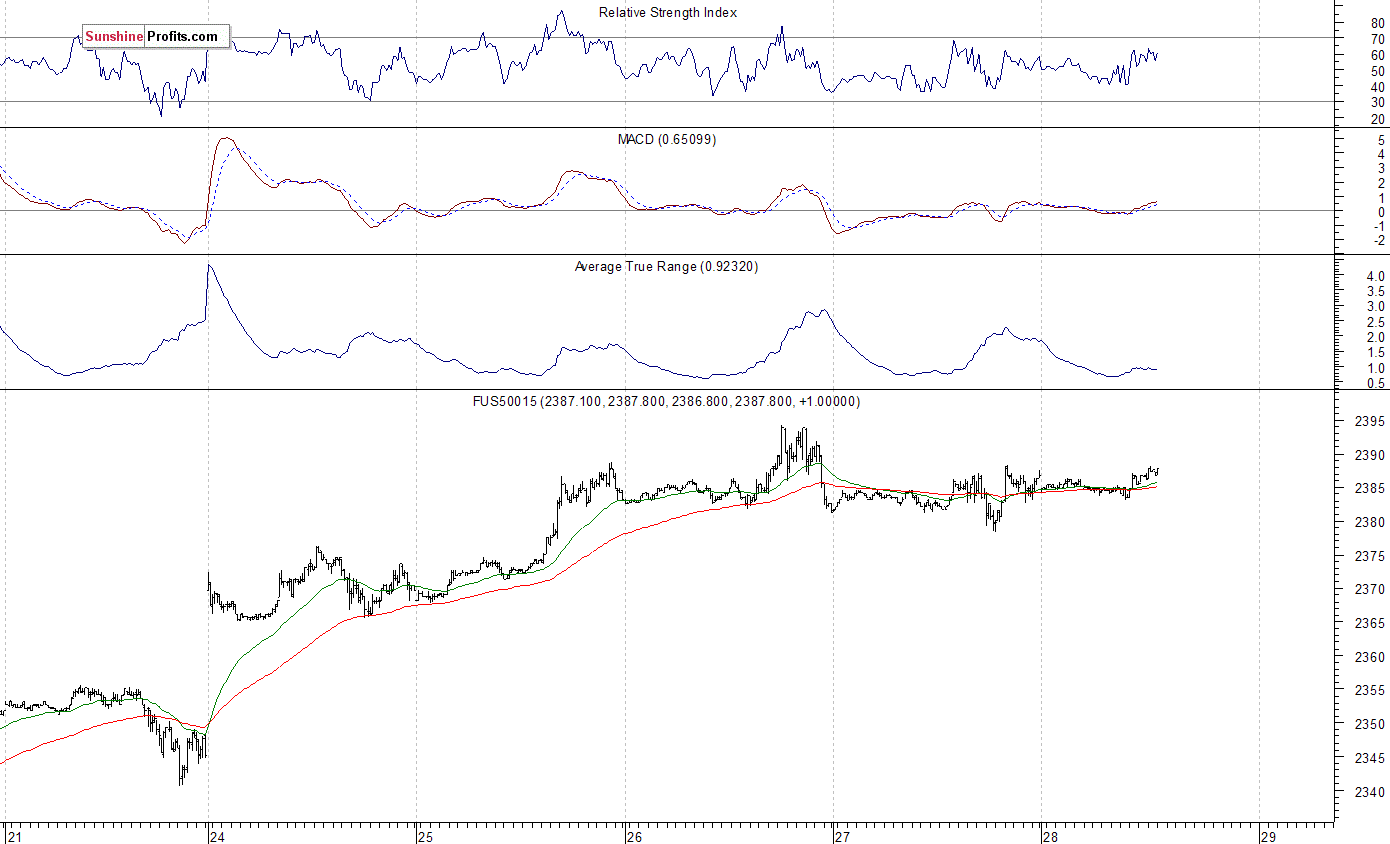Viewport: 1390px width, 844px height.
Task: Click the Relative Strength Index title
Action: tap(668, 13)
